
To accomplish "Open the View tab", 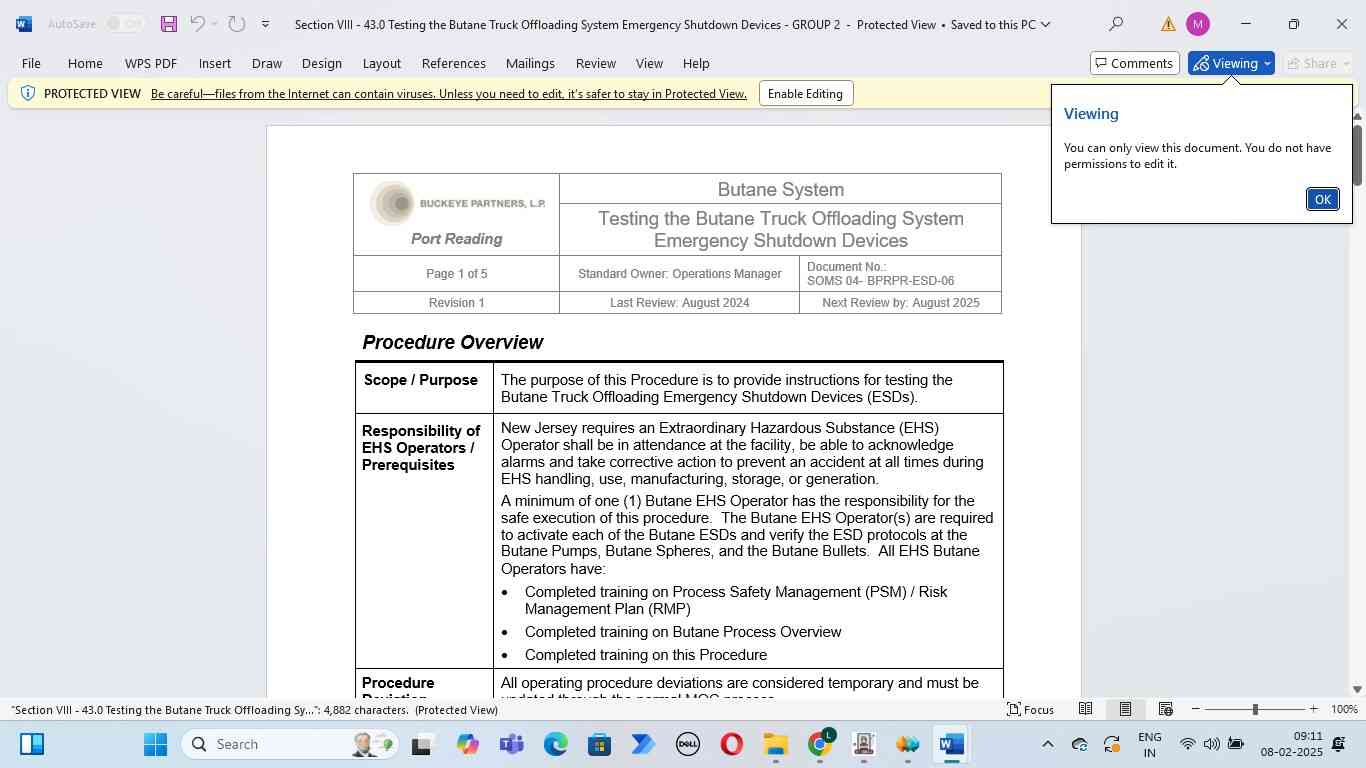I will click(x=650, y=63).
